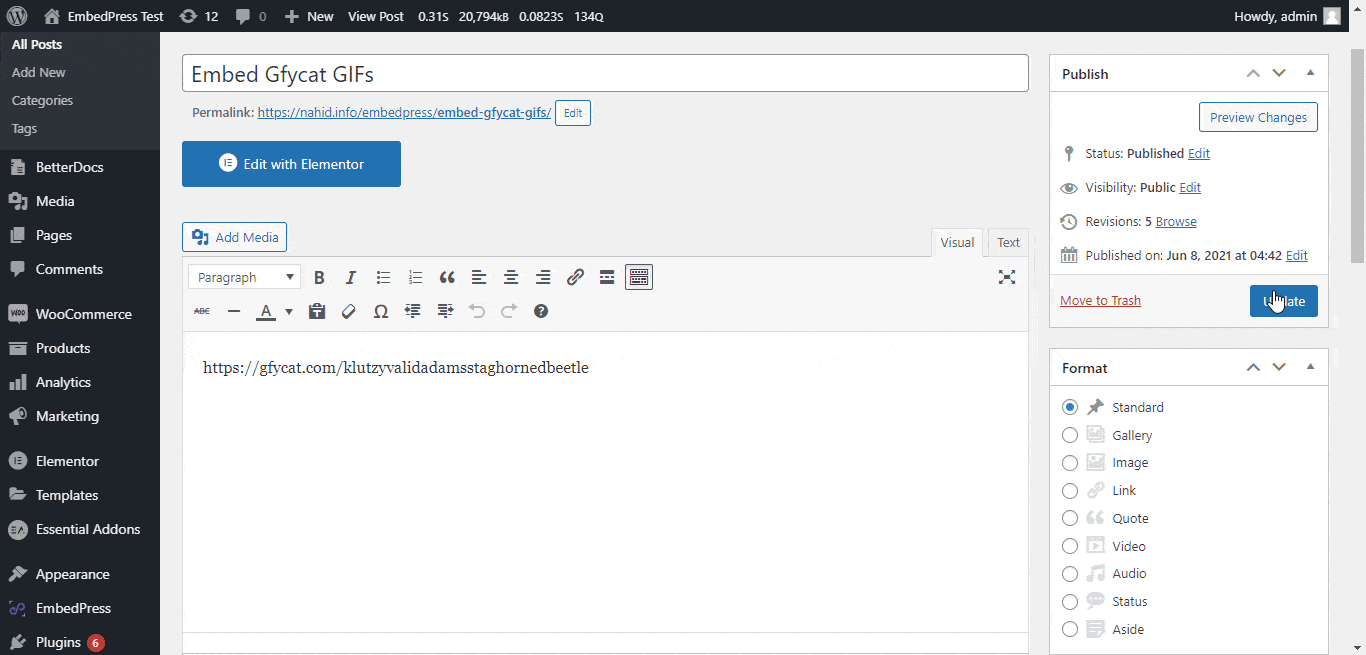The image size is (1366, 655).
Task: Select the Gallery post format
Action: [1070, 435]
